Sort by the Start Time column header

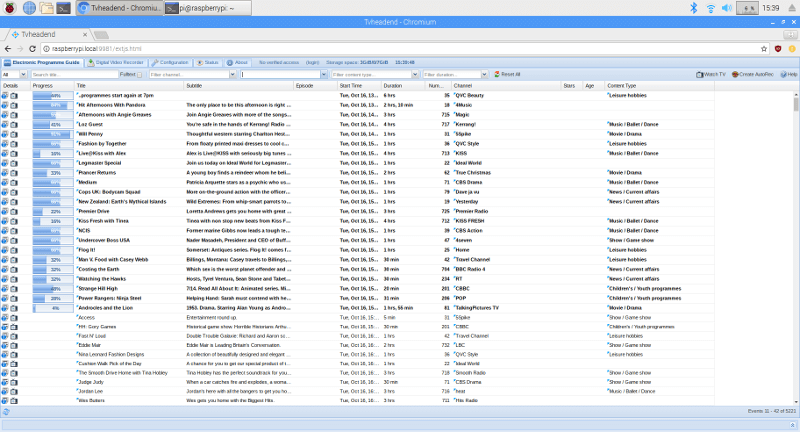[359, 86]
